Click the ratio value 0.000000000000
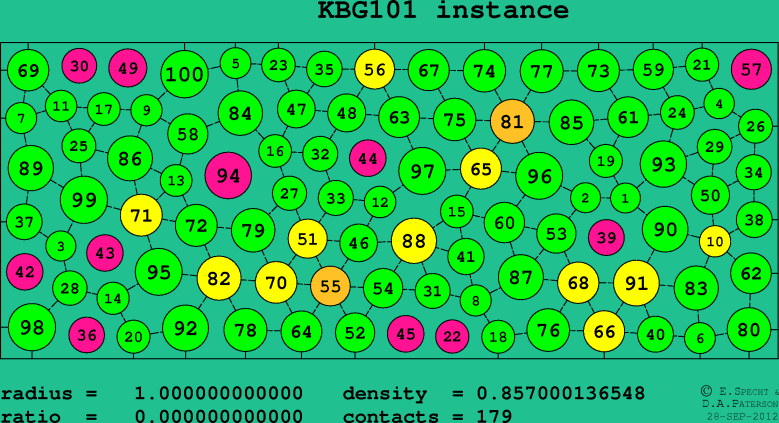Screen dimensions: 779x423 219,416
